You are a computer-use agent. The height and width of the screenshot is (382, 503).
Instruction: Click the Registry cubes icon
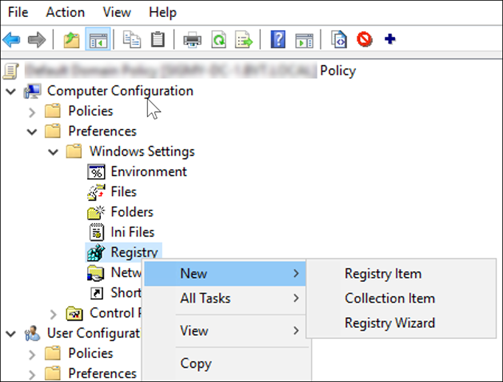96,253
